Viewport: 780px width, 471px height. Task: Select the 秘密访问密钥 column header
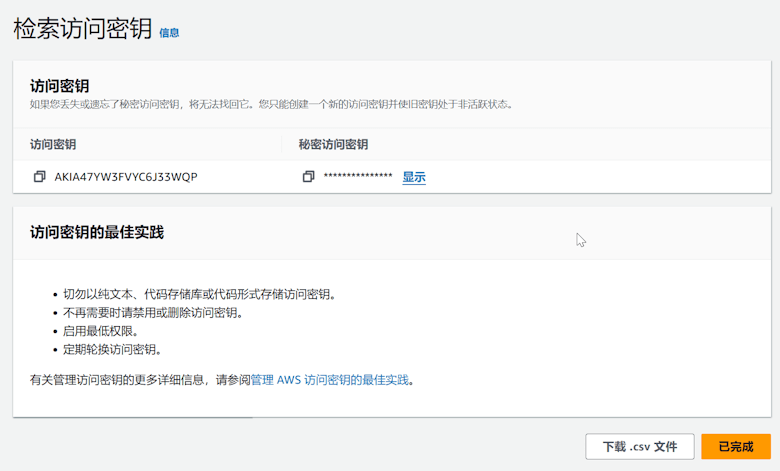coord(333,144)
